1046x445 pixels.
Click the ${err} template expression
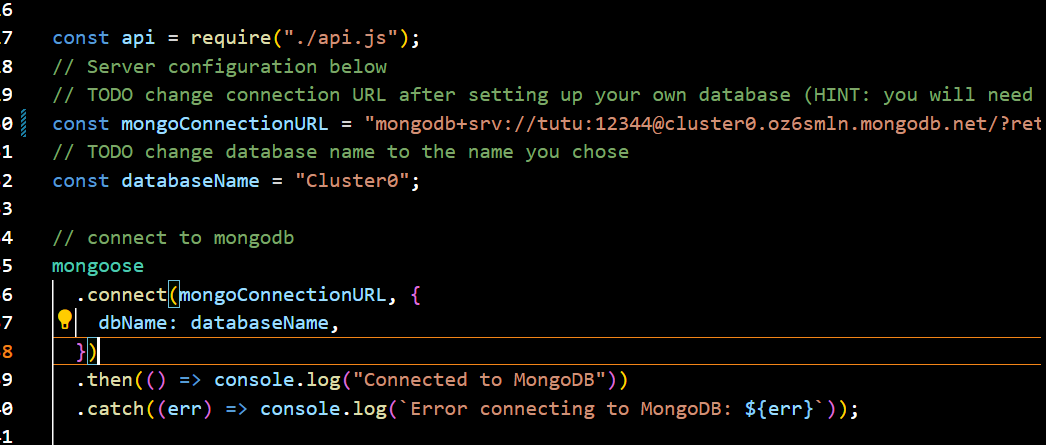point(778,409)
